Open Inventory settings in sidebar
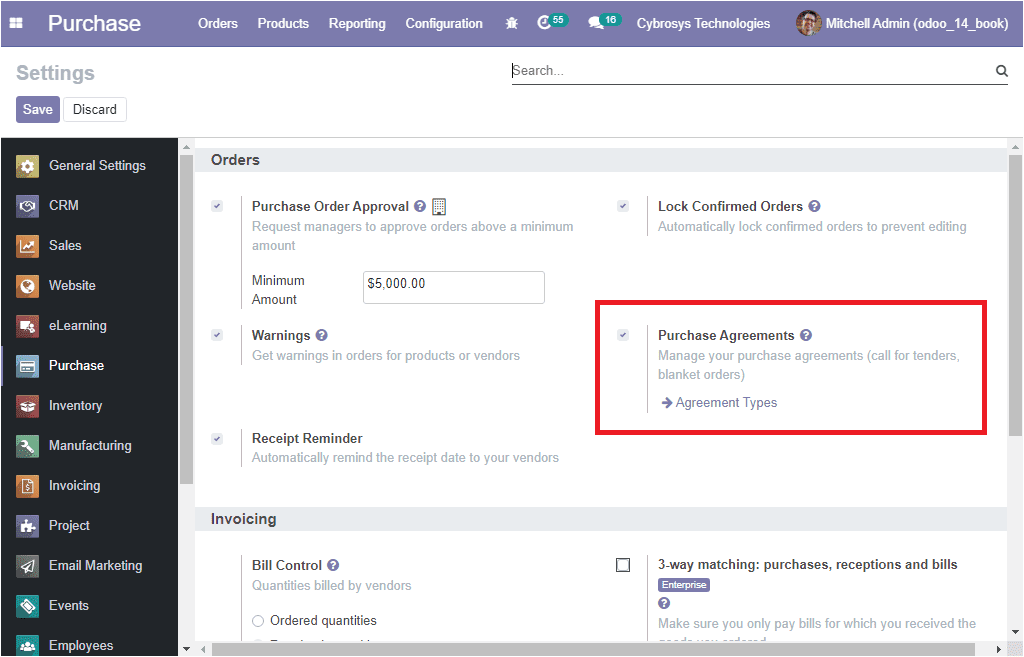Viewport: 1024px width, 657px height. click(x=75, y=406)
